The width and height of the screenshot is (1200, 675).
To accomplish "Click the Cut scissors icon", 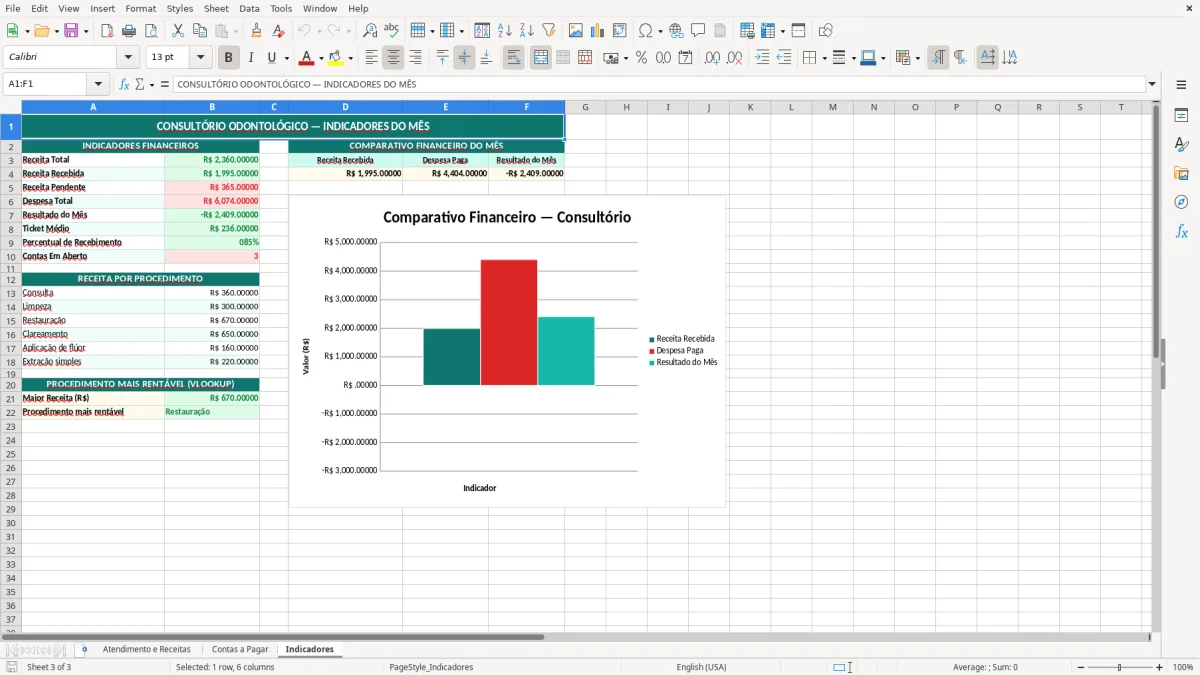I will [x=178, y=31].
